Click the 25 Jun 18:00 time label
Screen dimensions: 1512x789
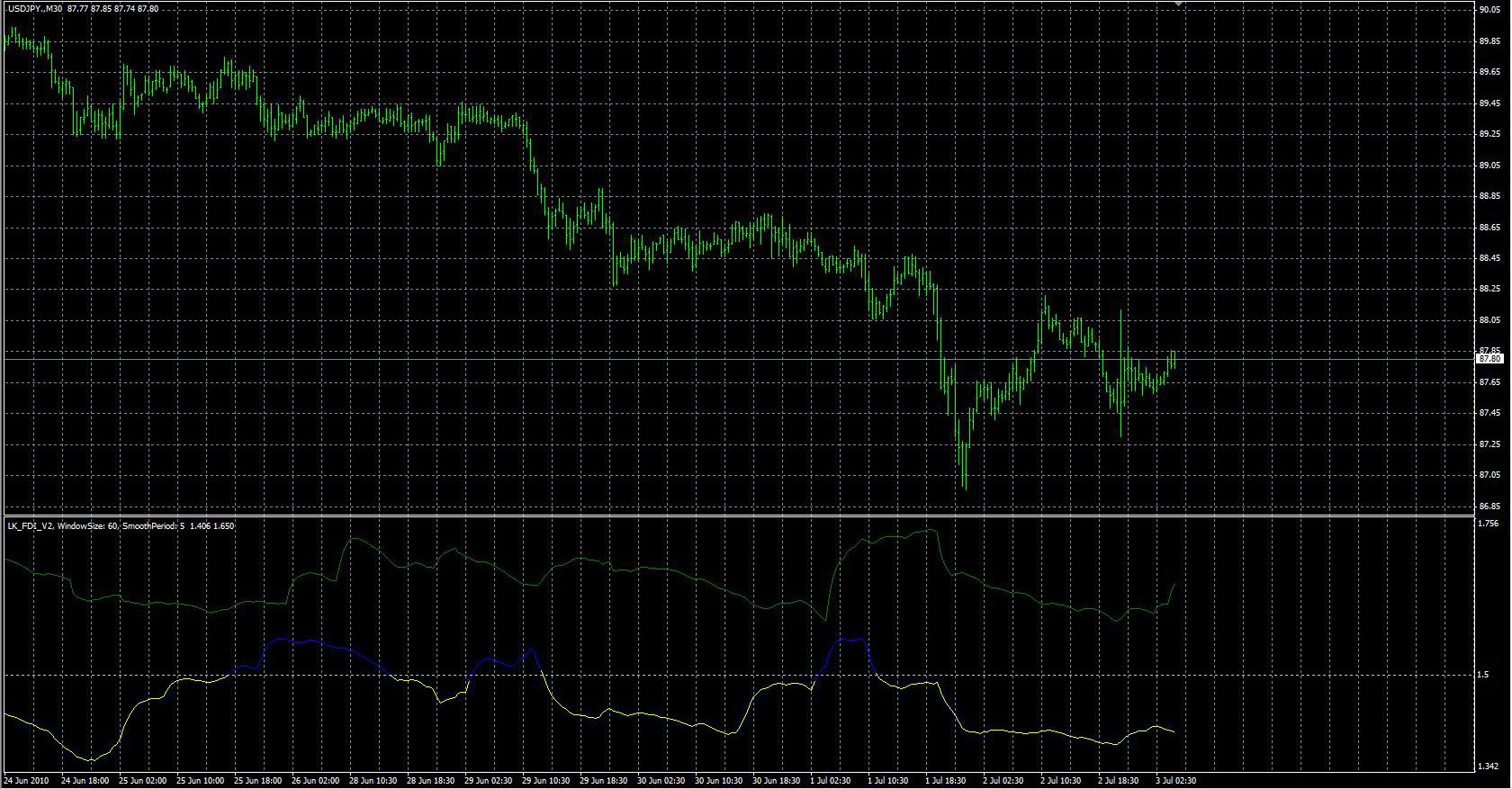(x=258, y=781)
